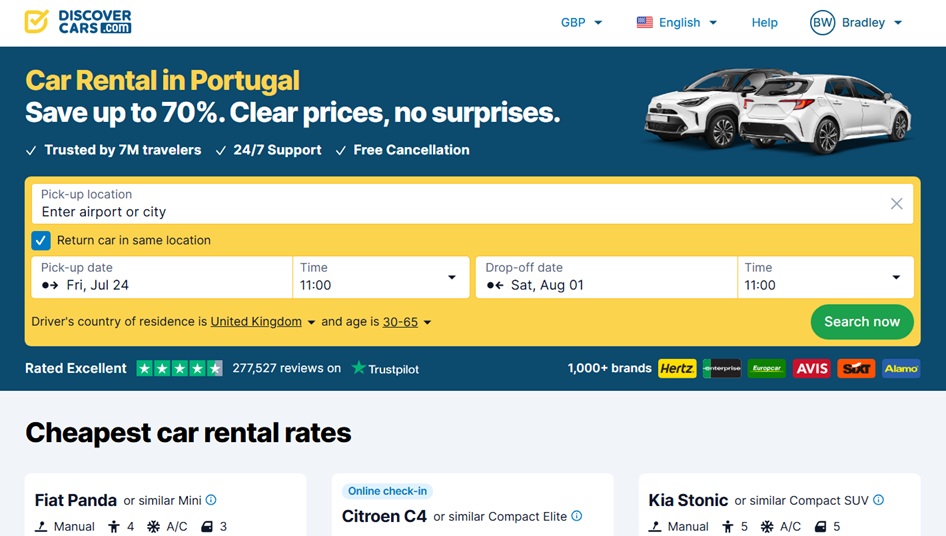
Task: Click the Enterprise brand logo
Action: pyautogui.click(x=722, y=368)
